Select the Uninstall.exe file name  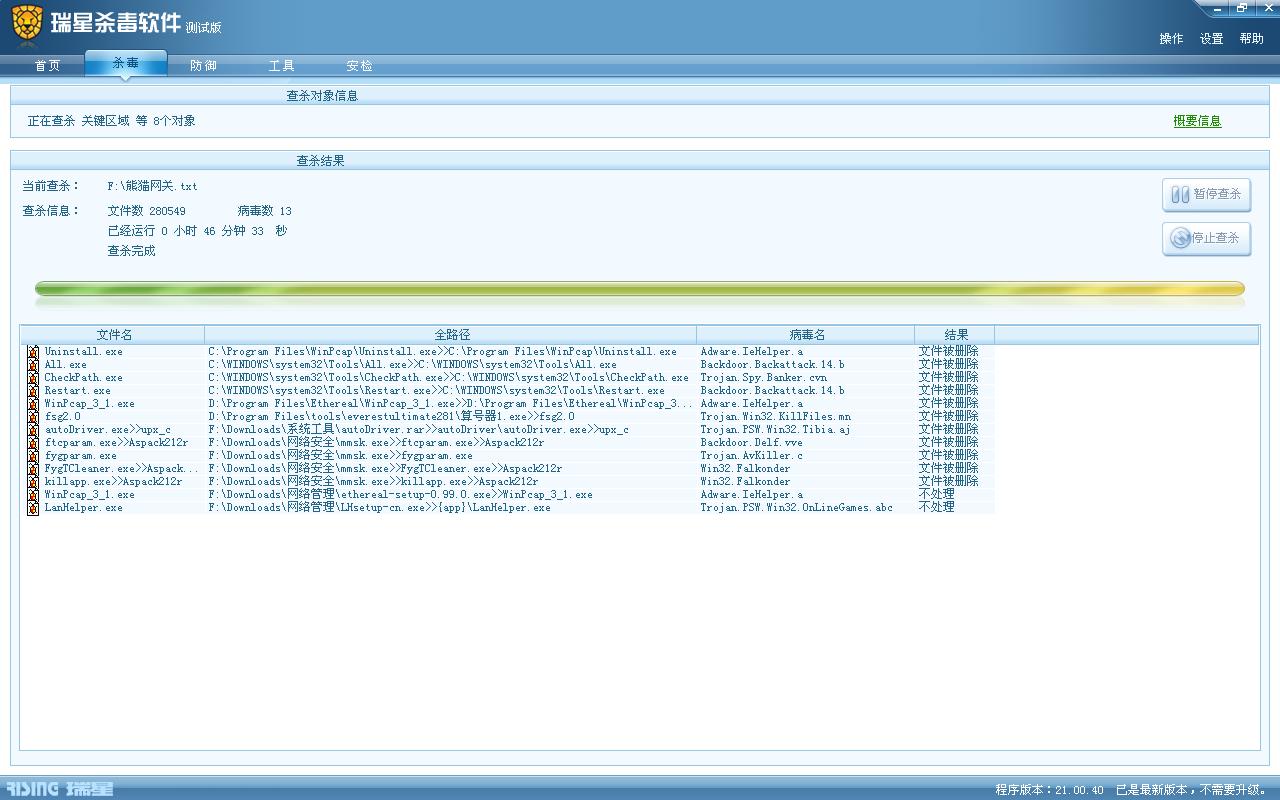click(83, 352)
